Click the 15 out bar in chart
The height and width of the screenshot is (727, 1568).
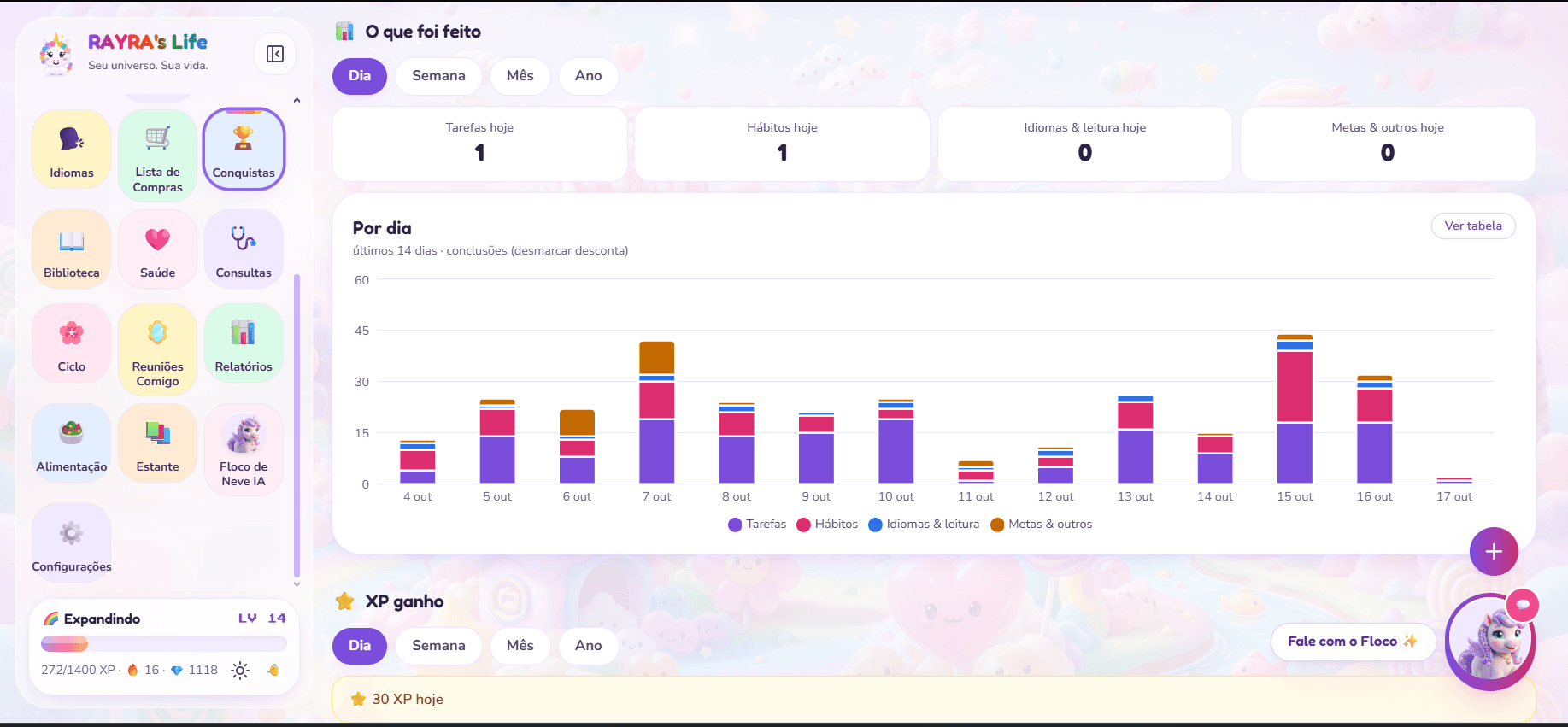(x=1295, y=409)
